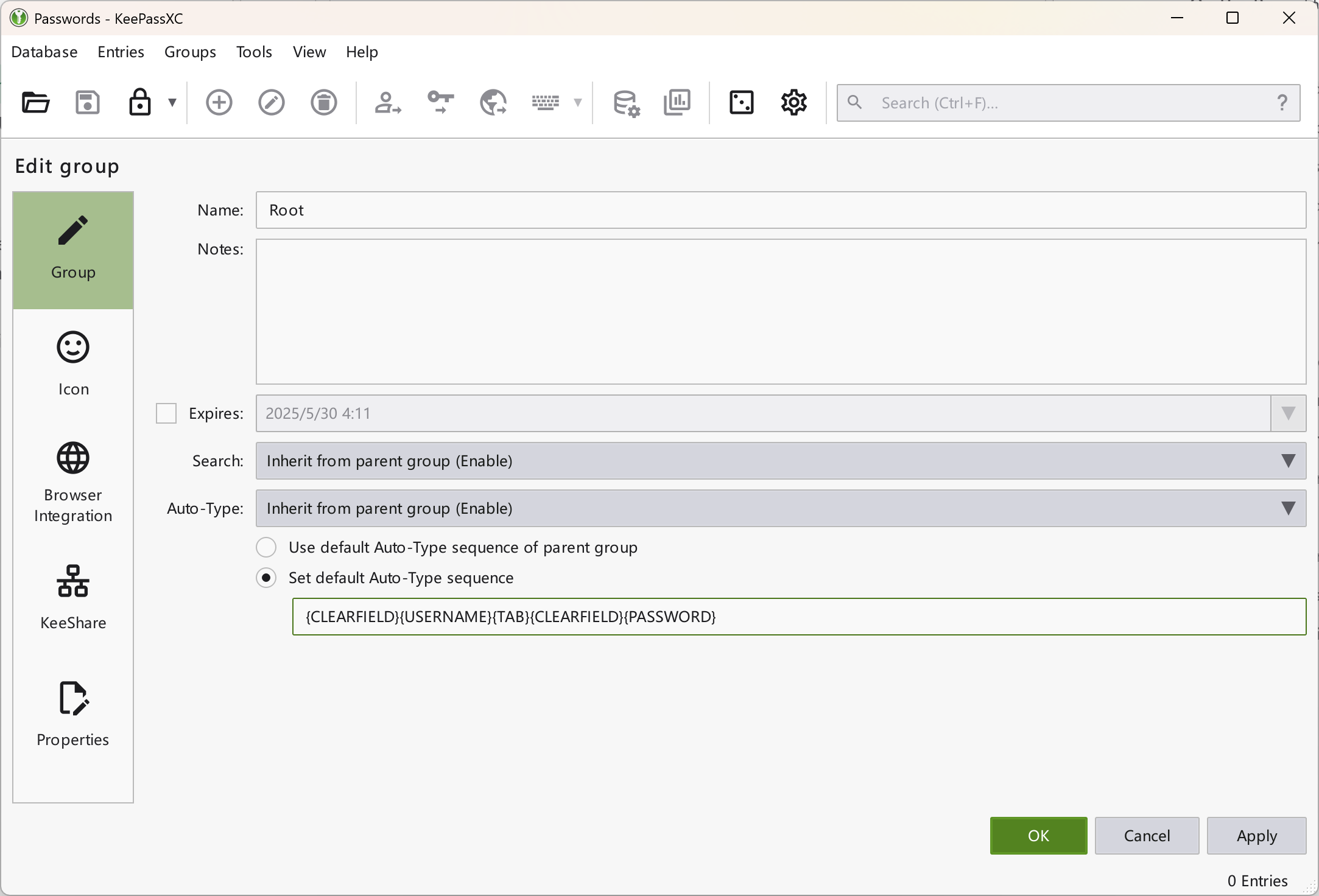
Task: Open the Entries menu
Action: pyautogui.click(x=121, y=52)
